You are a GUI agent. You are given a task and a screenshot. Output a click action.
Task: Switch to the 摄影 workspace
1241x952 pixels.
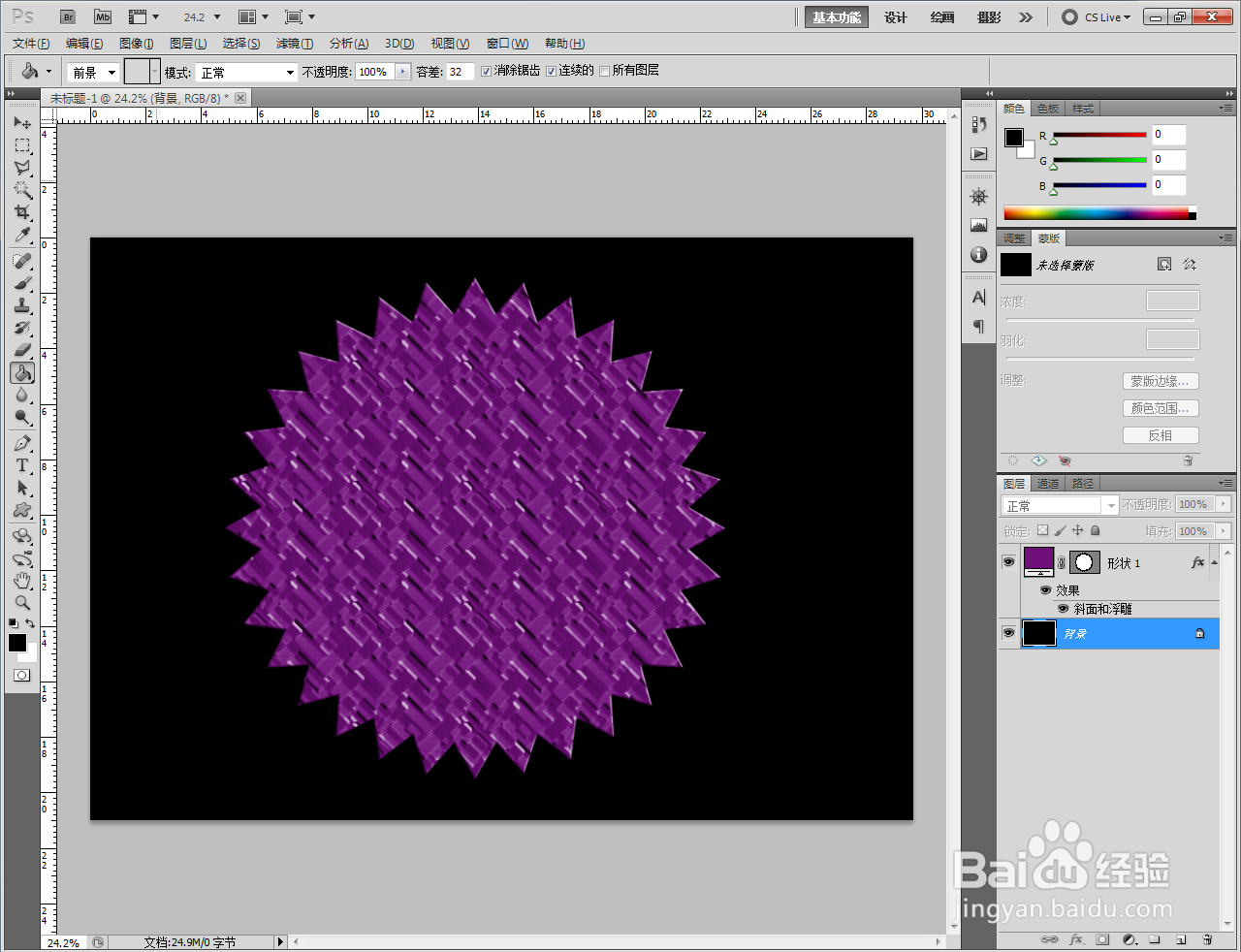(989, 16)
